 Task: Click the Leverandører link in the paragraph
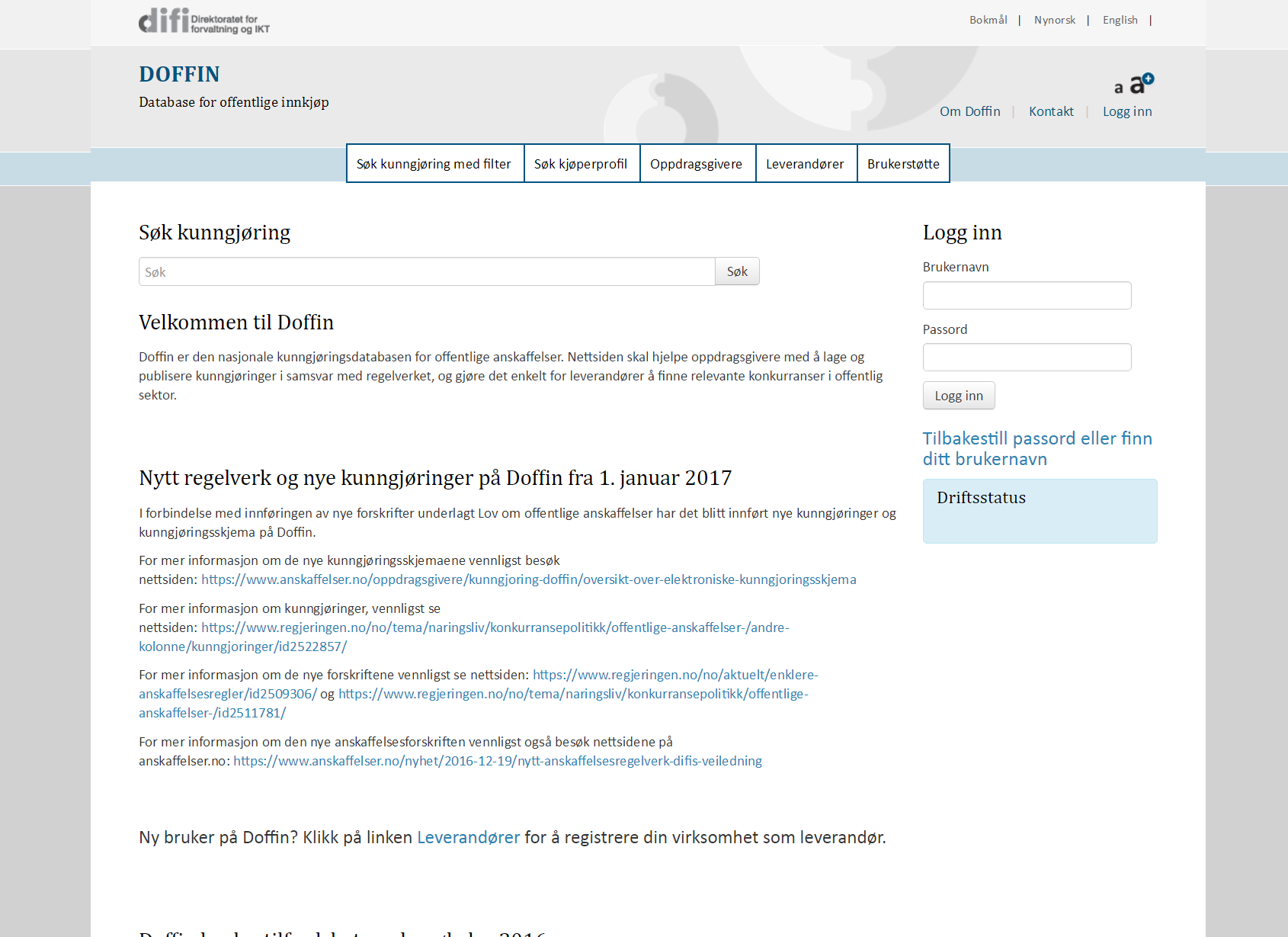(x=469, y=837)
